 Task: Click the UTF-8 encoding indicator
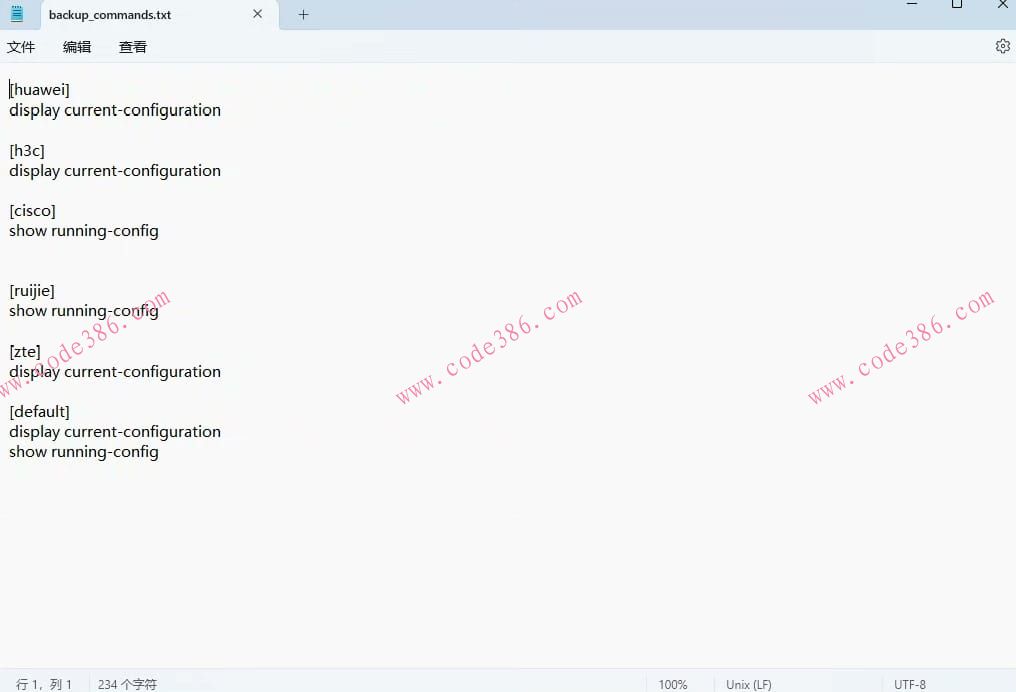910,684
